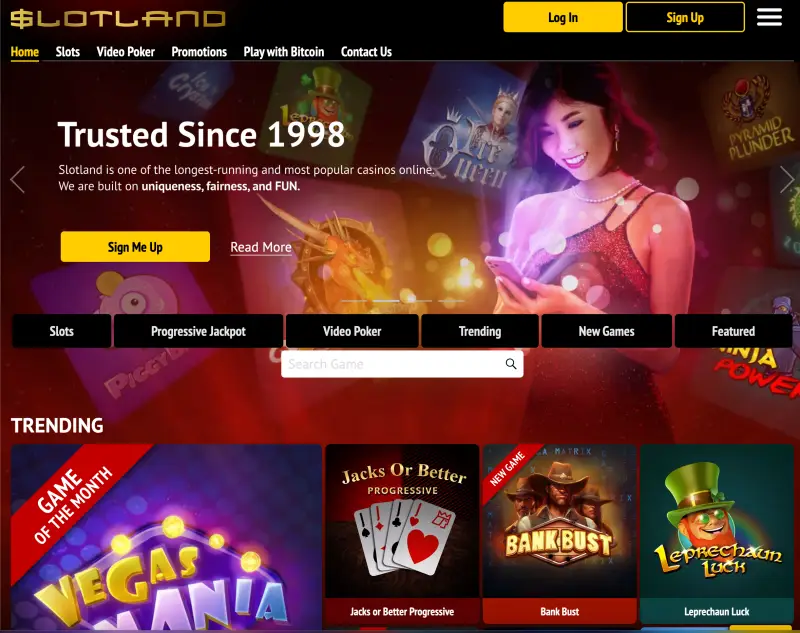This screenshot has width=800, height=633.
Task: Select the Featured category tab
Action: tap(733, 331)
